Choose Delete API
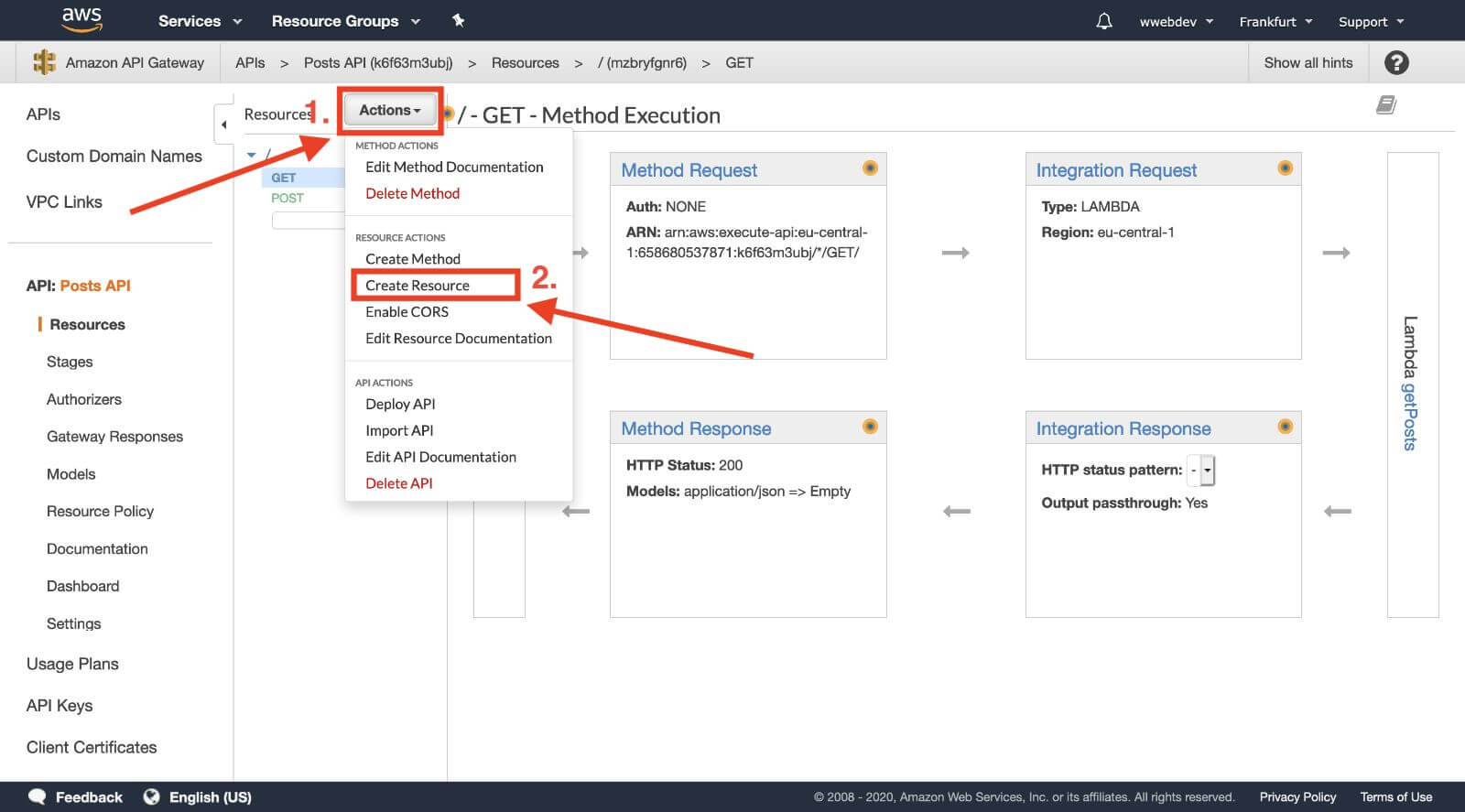Screen dimensions: 1465x812 point(398,483)
